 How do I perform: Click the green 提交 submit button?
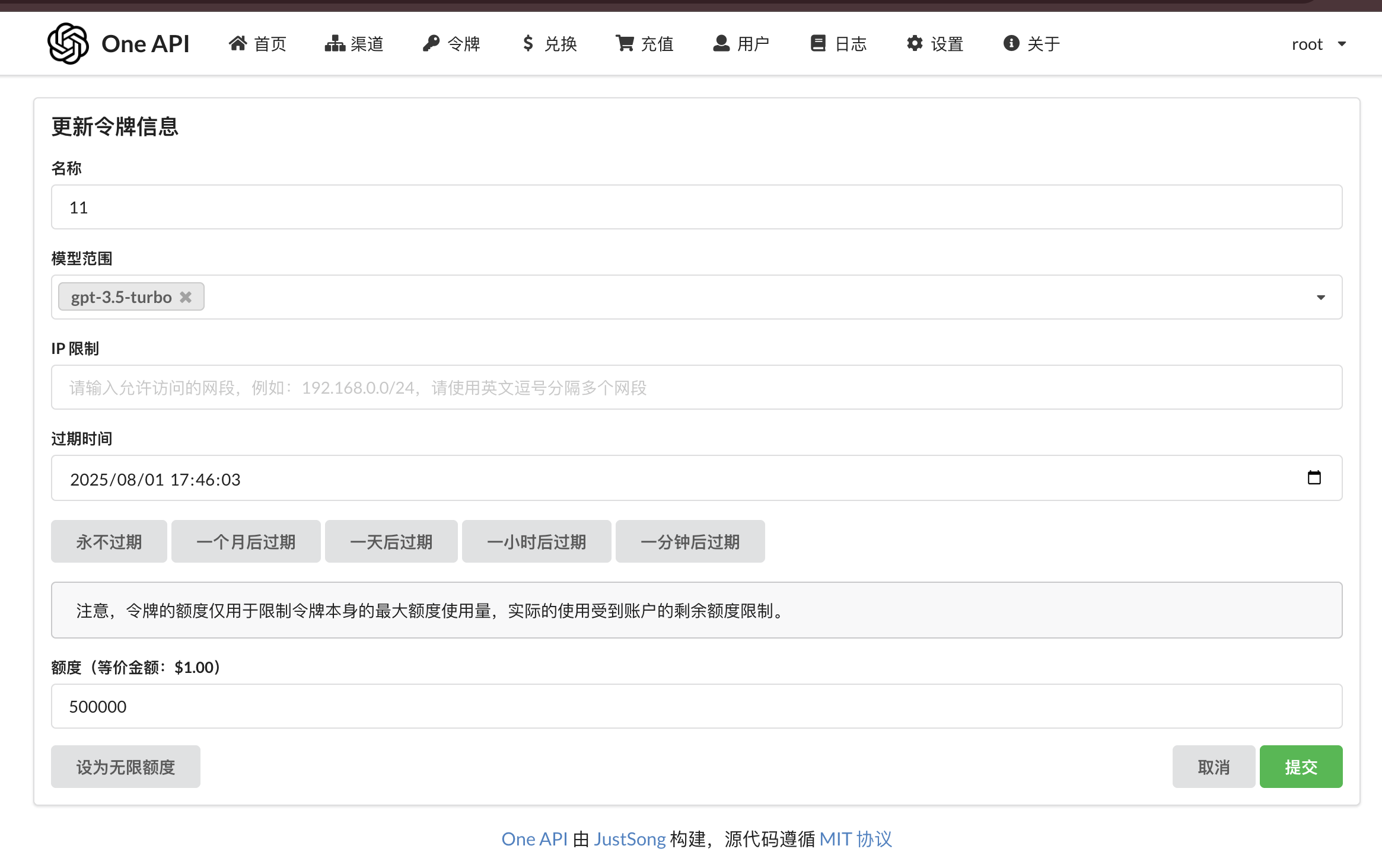tap(1301, 767)
